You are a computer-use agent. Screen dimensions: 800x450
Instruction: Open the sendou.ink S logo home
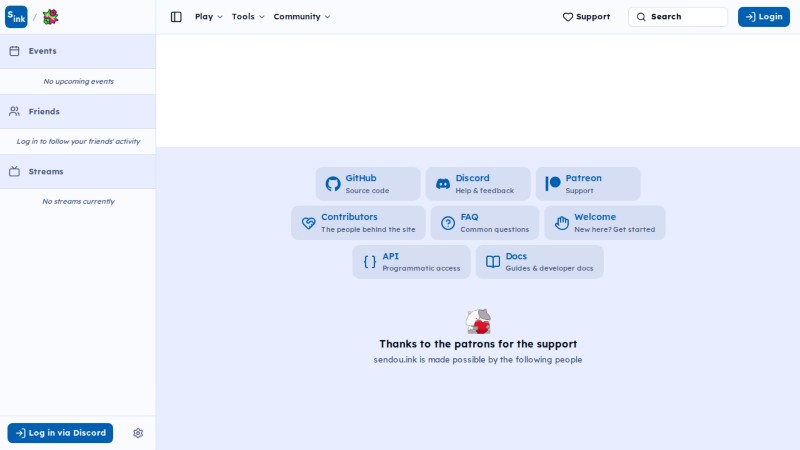(x=16, y=17)
